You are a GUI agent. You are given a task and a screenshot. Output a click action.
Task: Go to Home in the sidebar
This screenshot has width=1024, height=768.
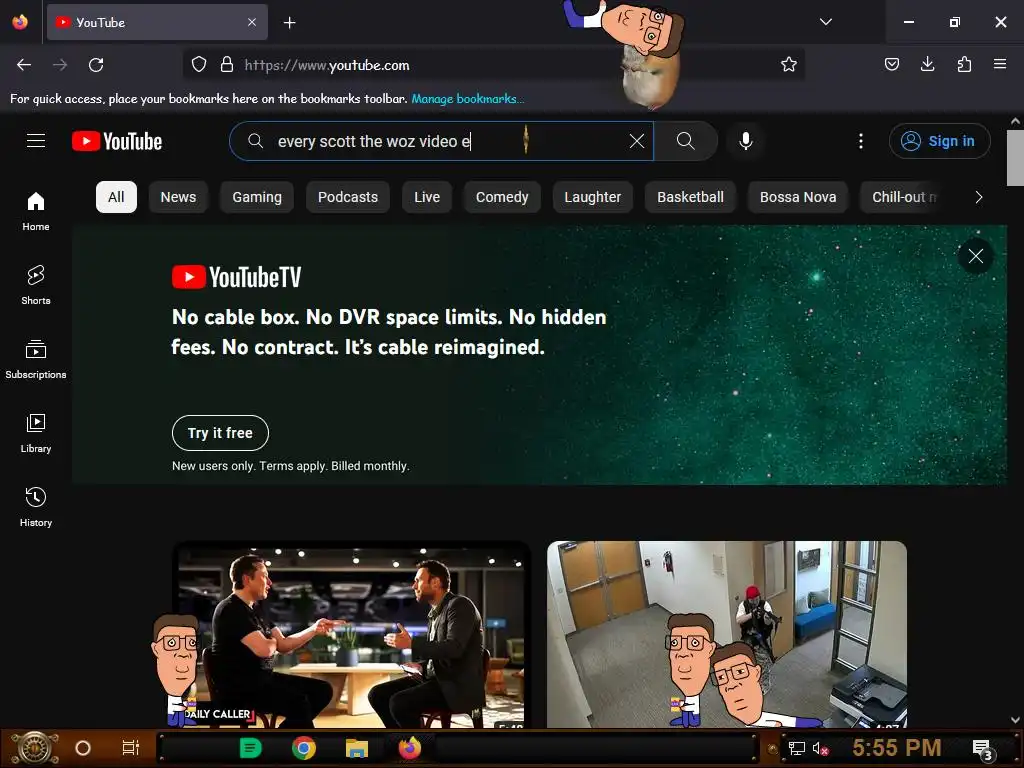tap(36, 211)
